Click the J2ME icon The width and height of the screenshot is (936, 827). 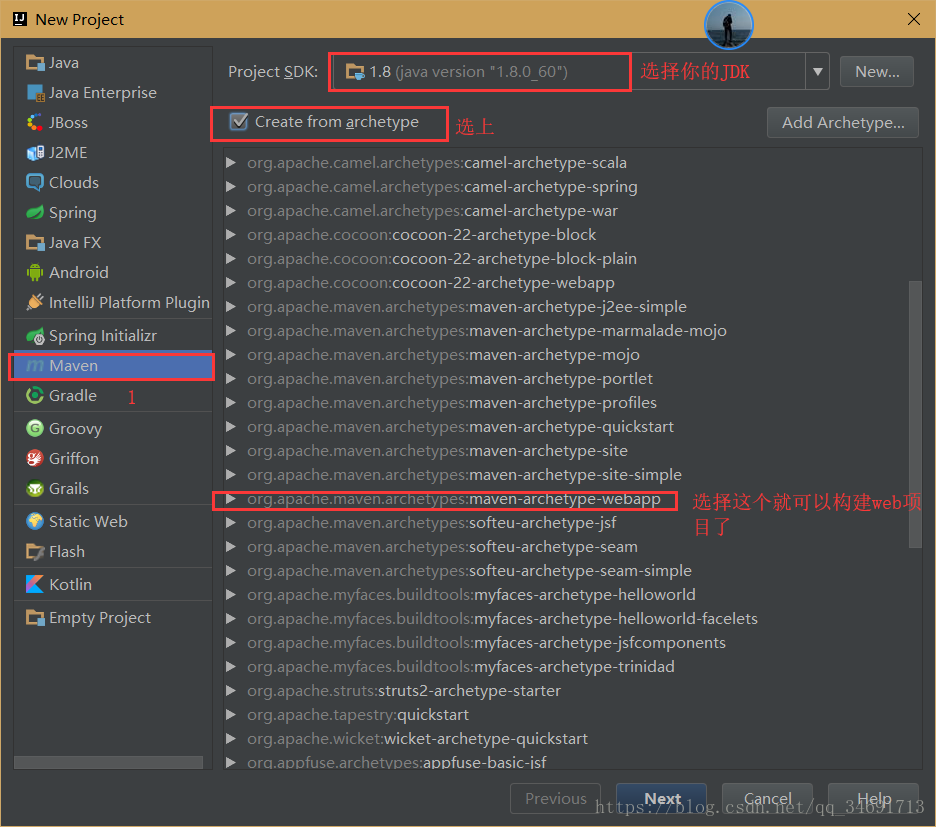point(35,153)
